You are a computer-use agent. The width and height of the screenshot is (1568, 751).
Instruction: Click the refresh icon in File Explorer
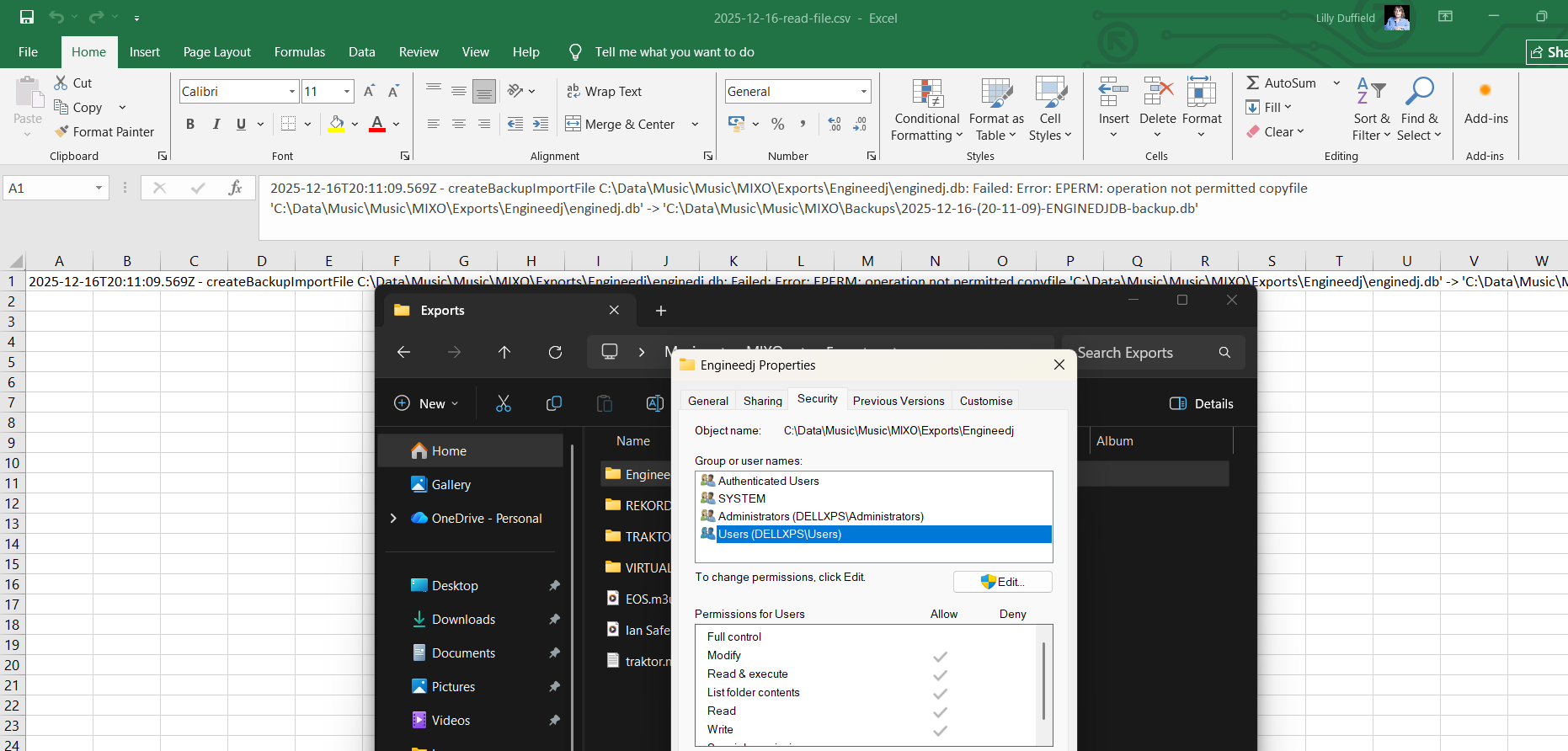pos(555,352)
